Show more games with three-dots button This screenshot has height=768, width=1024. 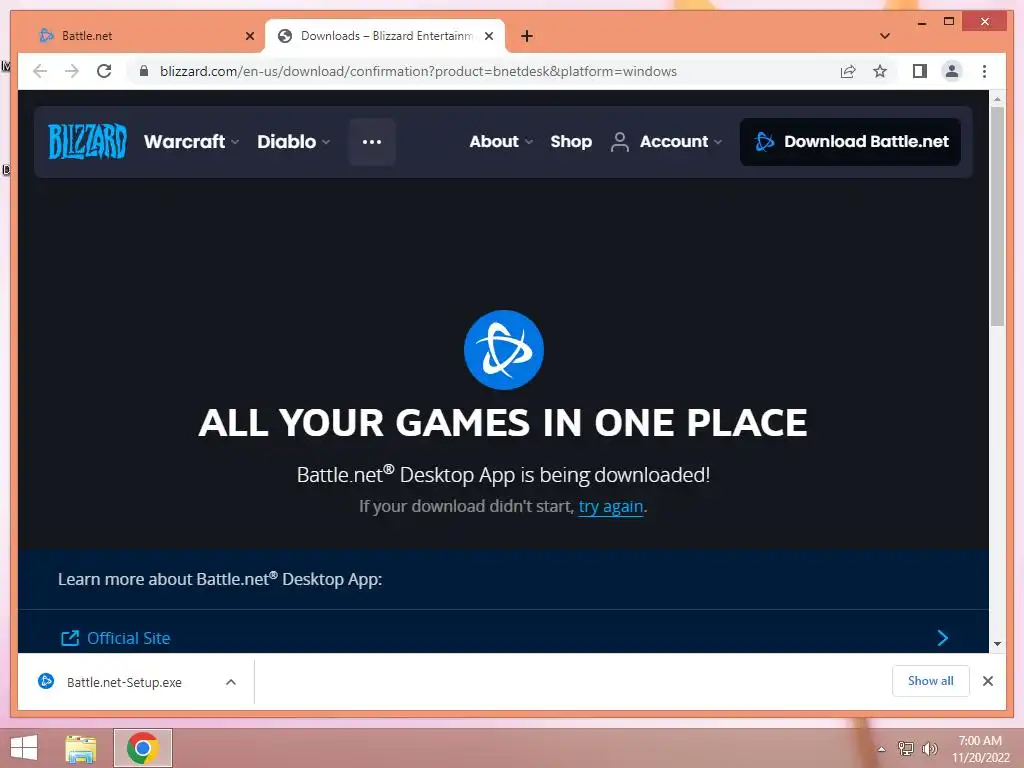[x=372, y=142]
